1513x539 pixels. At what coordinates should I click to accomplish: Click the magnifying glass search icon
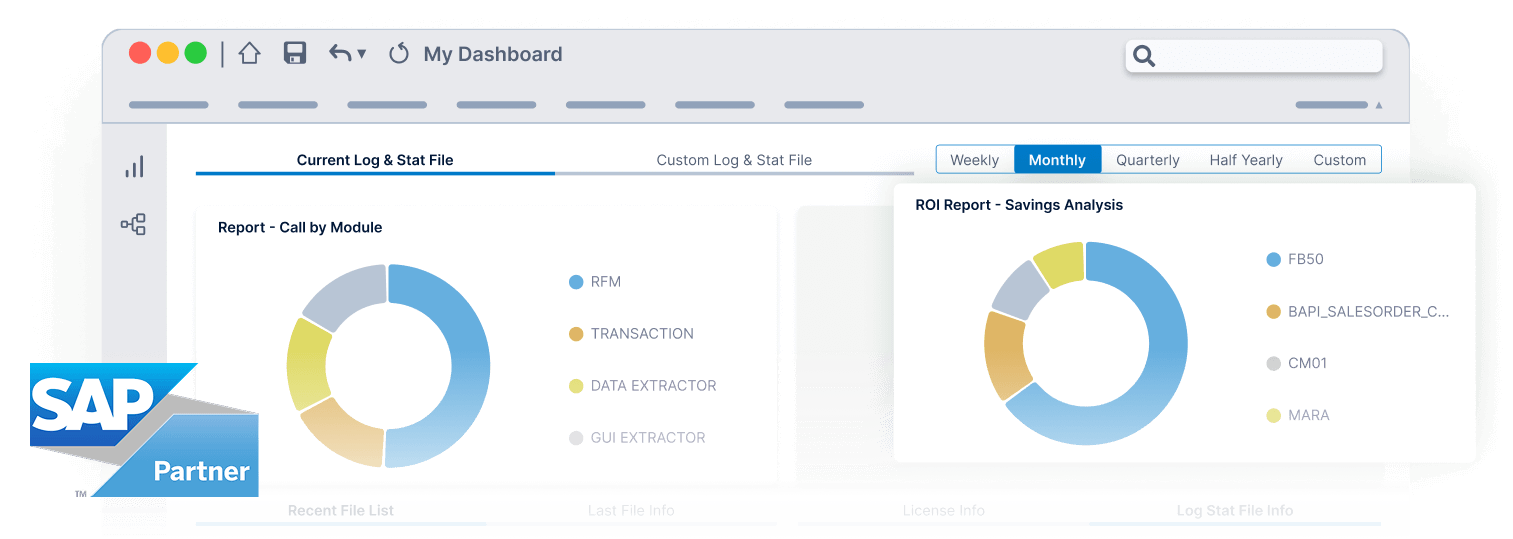[x=1145, y=57]
